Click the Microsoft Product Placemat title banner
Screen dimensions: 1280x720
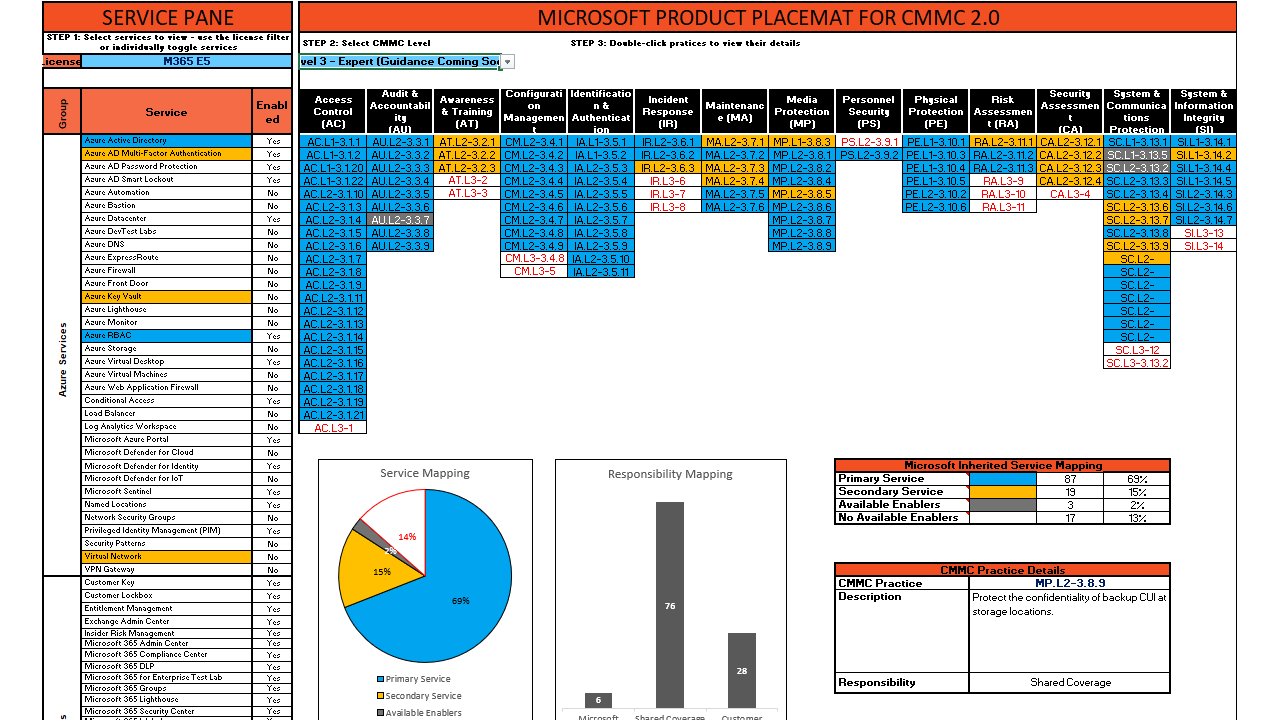(x=768, y=17)
